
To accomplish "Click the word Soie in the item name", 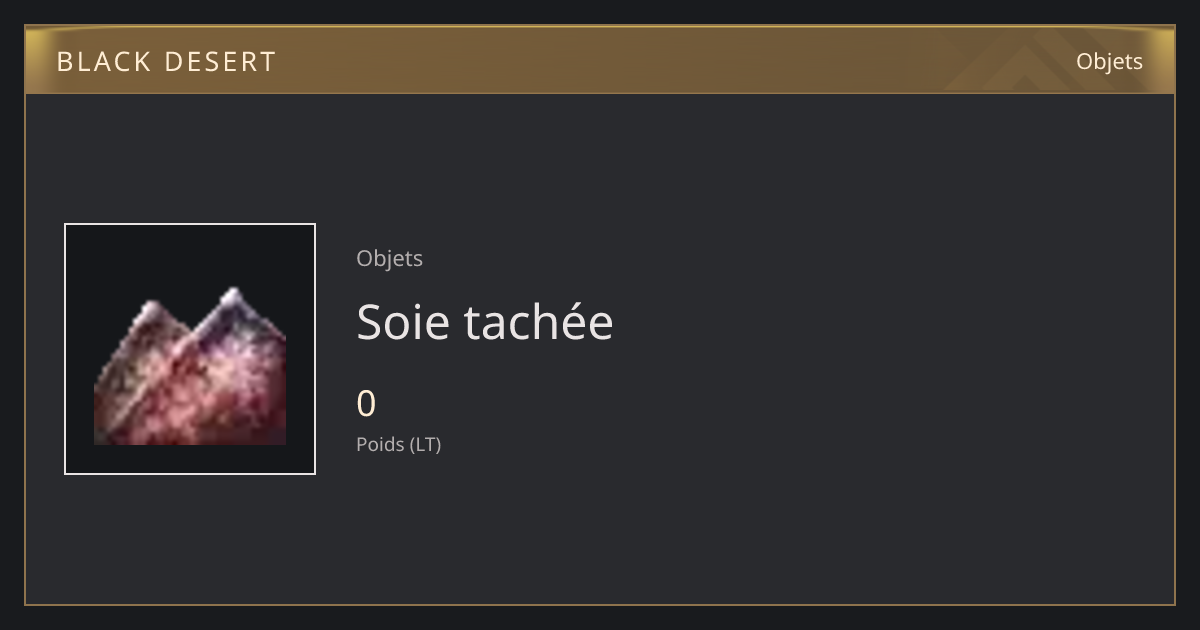I will (x=400, y=322).
